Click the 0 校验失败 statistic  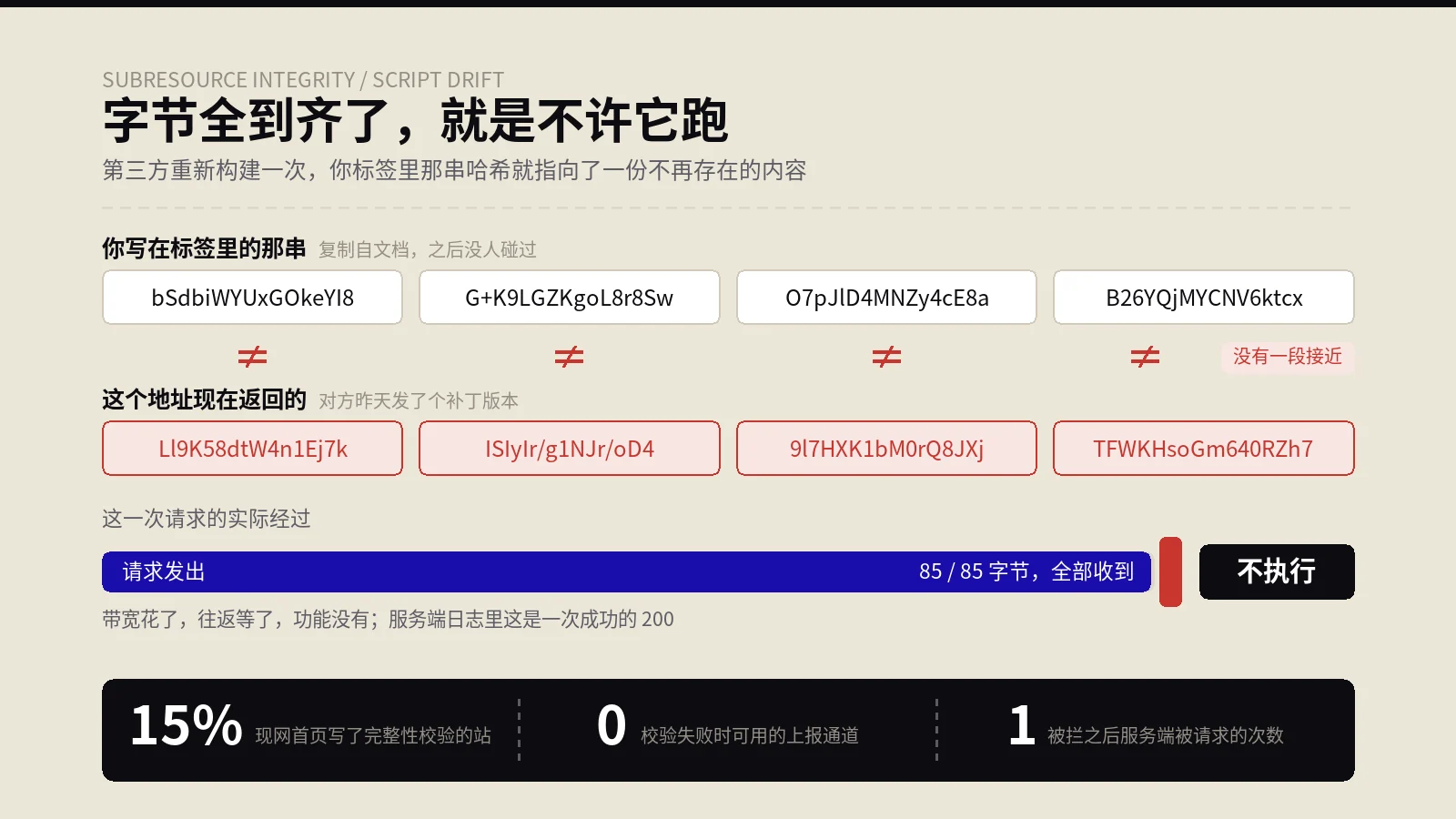612,725
